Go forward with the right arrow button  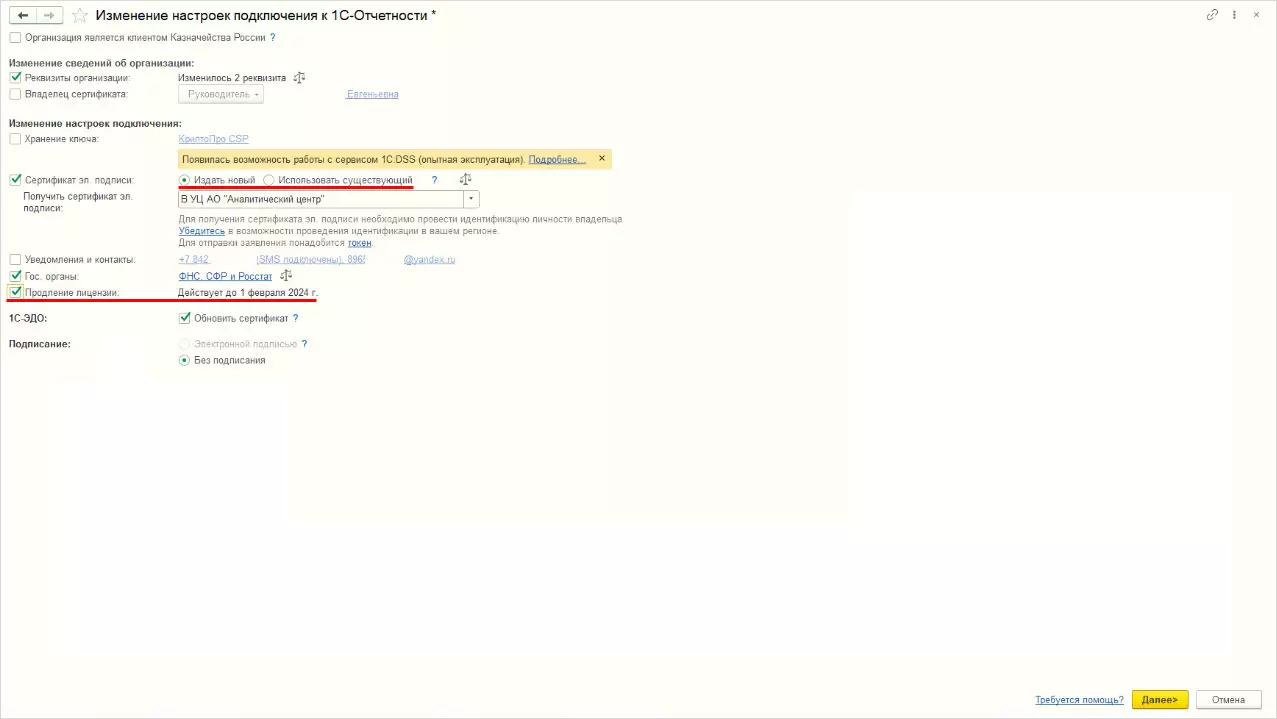pyautogui.click(x=49, y=15)
